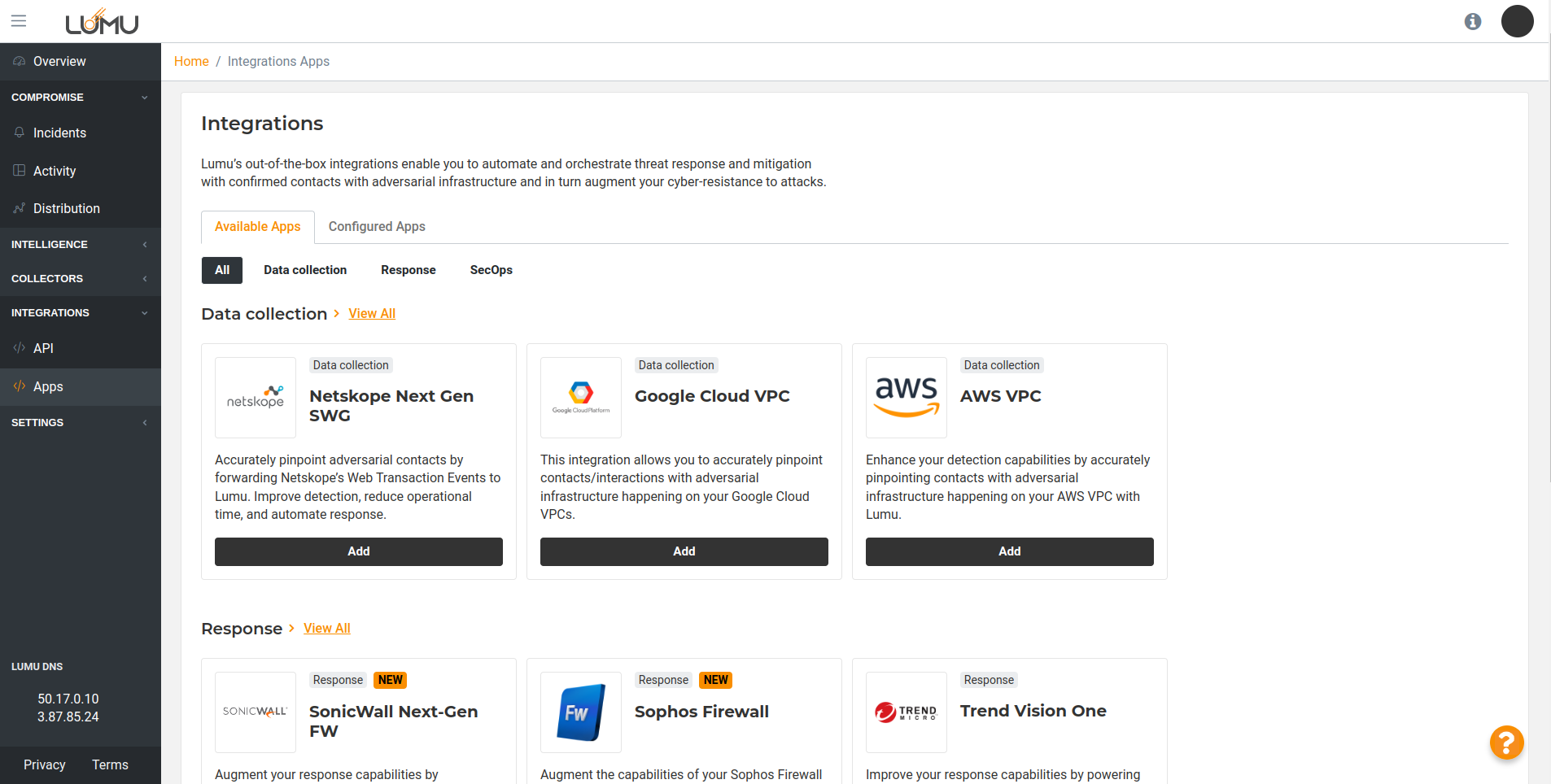This screenshot has width=1551, height=784.
Task: Open the hamburger menu icon
Action: (19, 21)
